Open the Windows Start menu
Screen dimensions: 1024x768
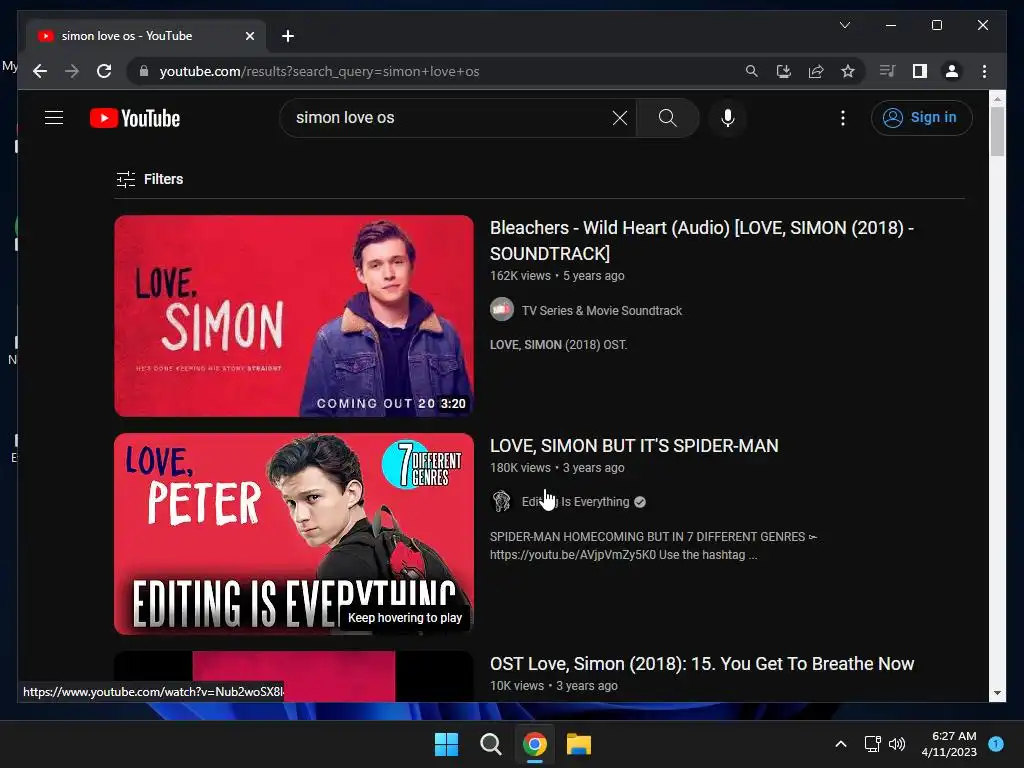447,744
